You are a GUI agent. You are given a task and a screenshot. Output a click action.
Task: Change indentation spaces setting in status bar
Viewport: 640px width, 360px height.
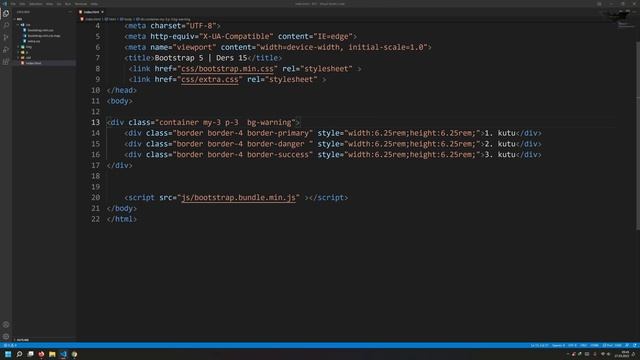coord(558,345)
